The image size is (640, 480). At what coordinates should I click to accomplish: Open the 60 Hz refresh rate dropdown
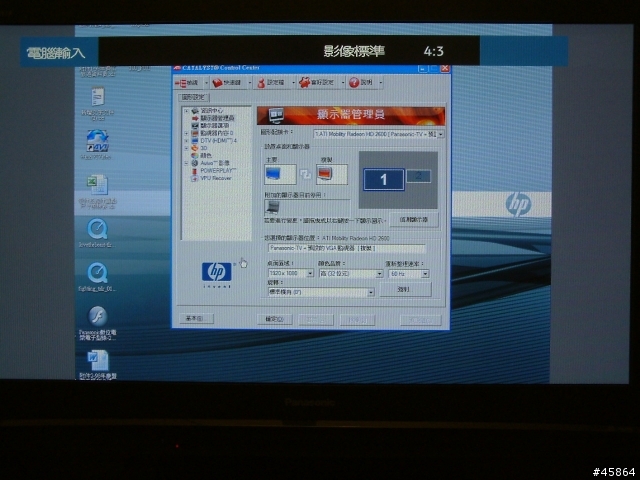point(409,274)
